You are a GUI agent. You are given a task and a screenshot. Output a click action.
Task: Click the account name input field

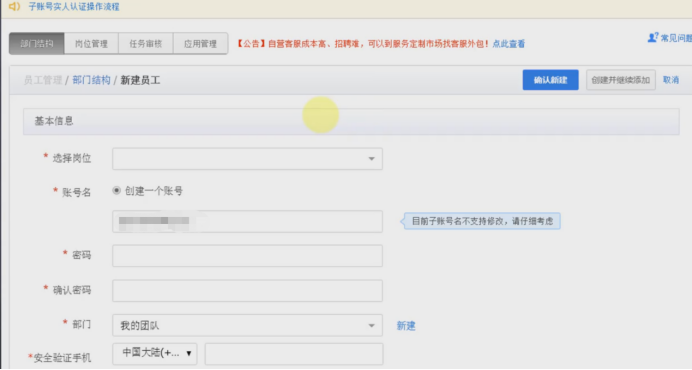247,221
